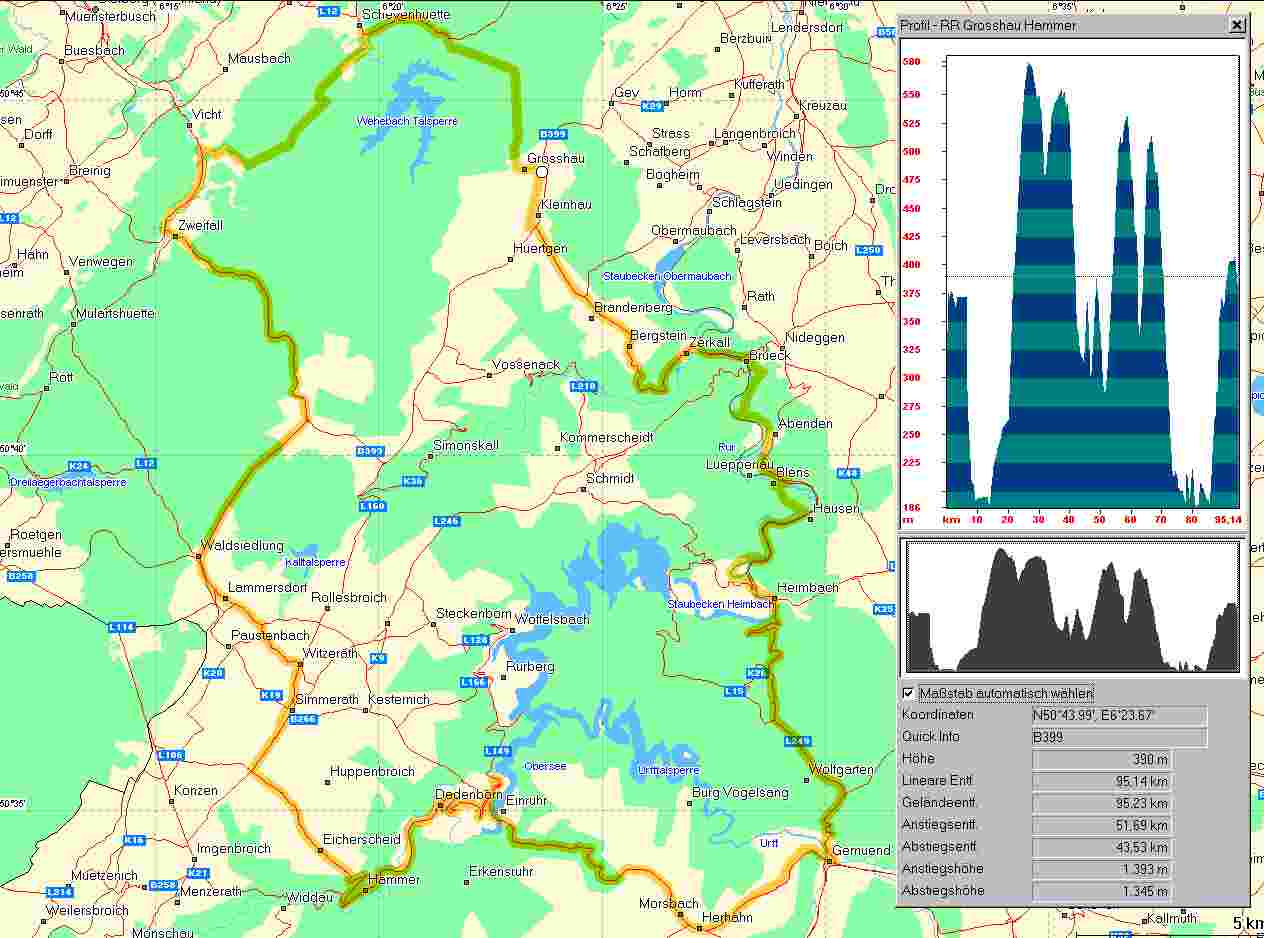Click the K29 road shield near Gey
Screen dimensions: 1264x938
652,106
